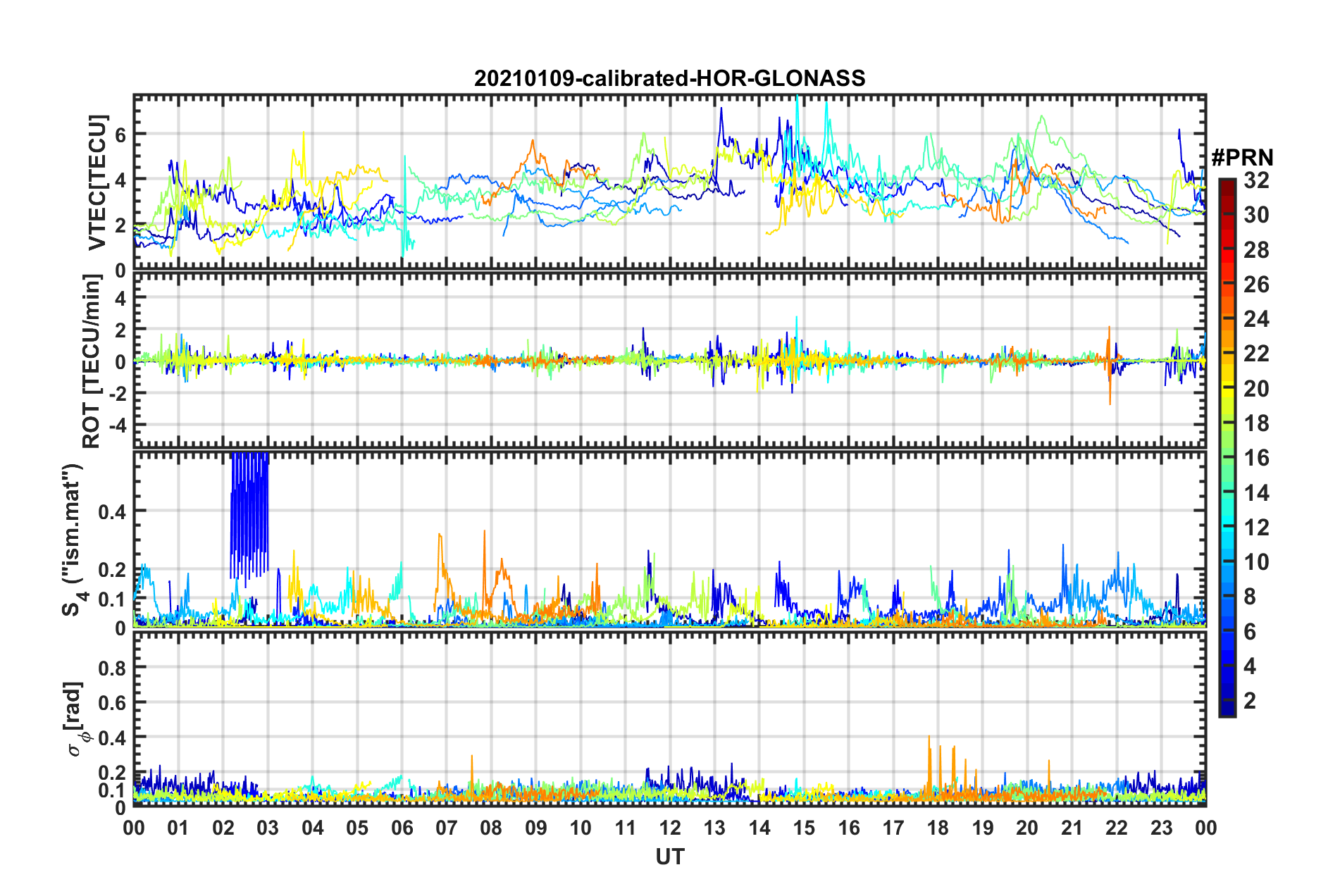The width and height of the screenshot is (1340, 896).
Task: Click the plot title 20210109-calibrated-HOR-GLONASS
Action: 669,78
